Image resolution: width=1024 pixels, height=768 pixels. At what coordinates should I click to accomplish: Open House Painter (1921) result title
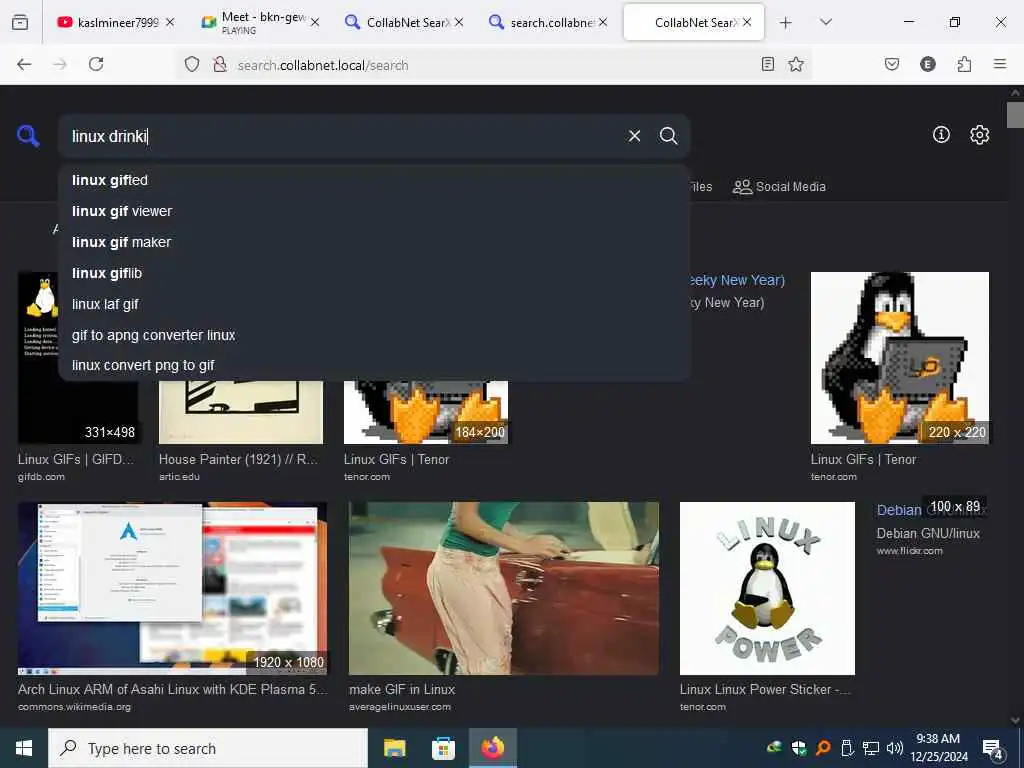[238, 459]
